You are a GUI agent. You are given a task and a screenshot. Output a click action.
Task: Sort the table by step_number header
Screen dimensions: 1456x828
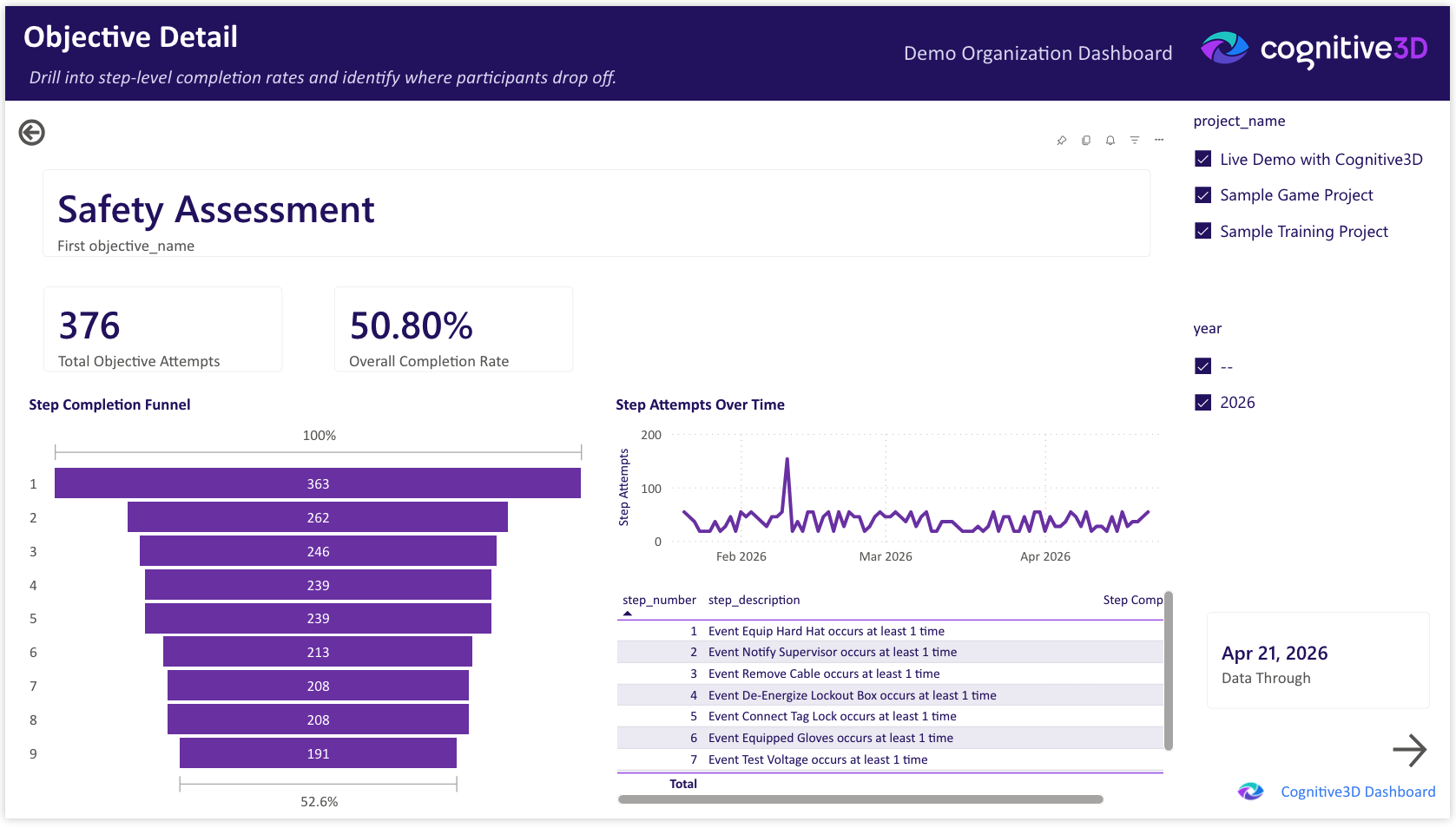tap(659, 600)
